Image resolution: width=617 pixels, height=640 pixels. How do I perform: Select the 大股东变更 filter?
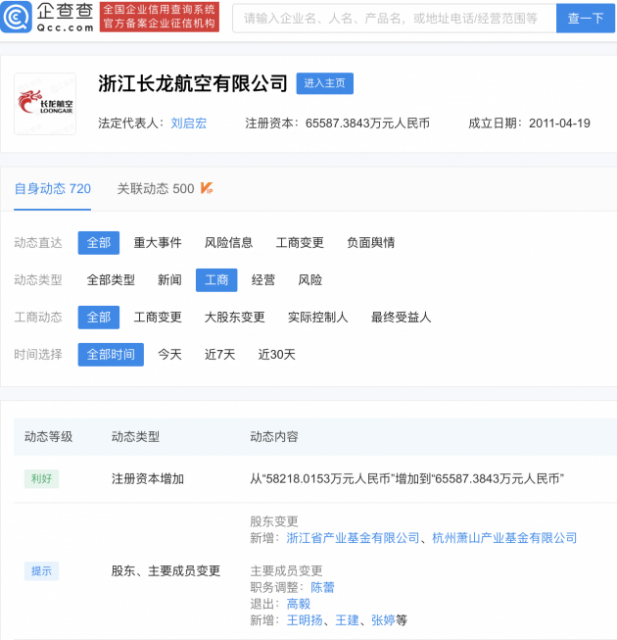[x=235, y=317]
